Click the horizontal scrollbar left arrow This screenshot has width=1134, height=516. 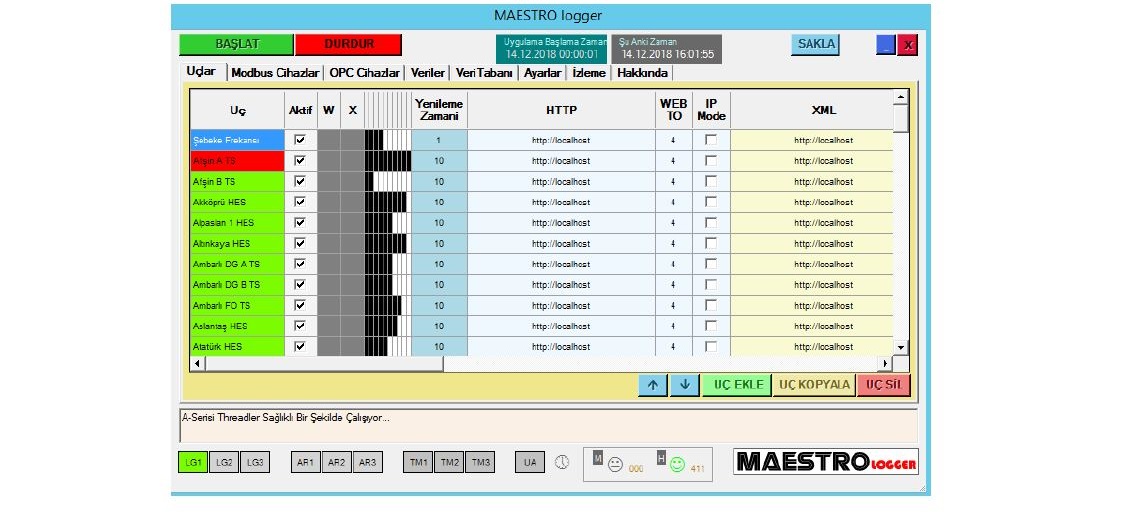point(197,363)
